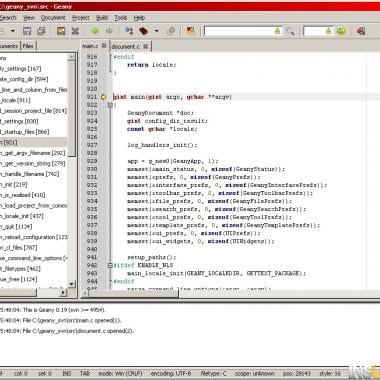Click the Compile toolbar icon

129,31
